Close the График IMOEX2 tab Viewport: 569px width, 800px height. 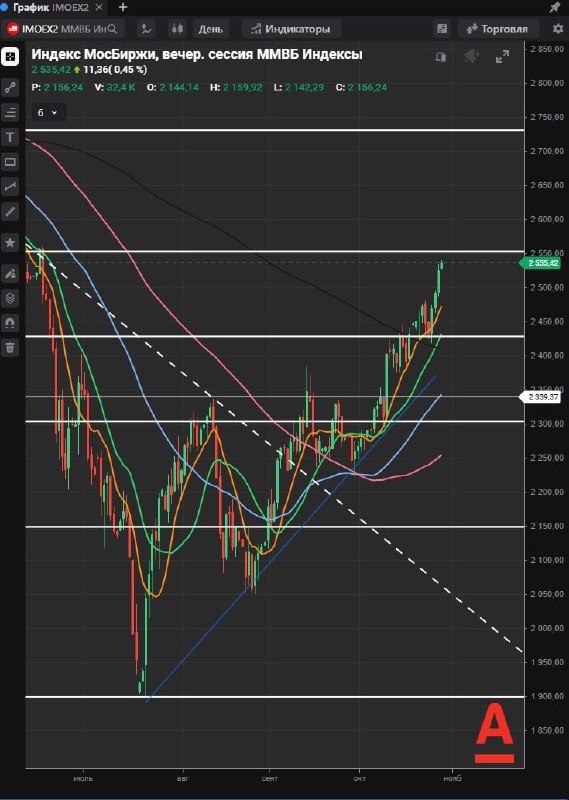pyautogui.click(x=100, y=7)
